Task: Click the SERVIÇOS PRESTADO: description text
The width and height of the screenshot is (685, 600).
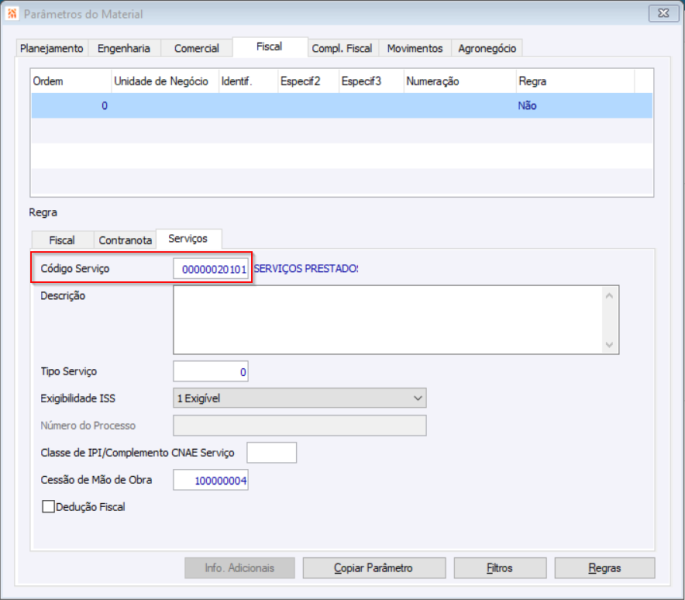Action: [x=306, y=269]
